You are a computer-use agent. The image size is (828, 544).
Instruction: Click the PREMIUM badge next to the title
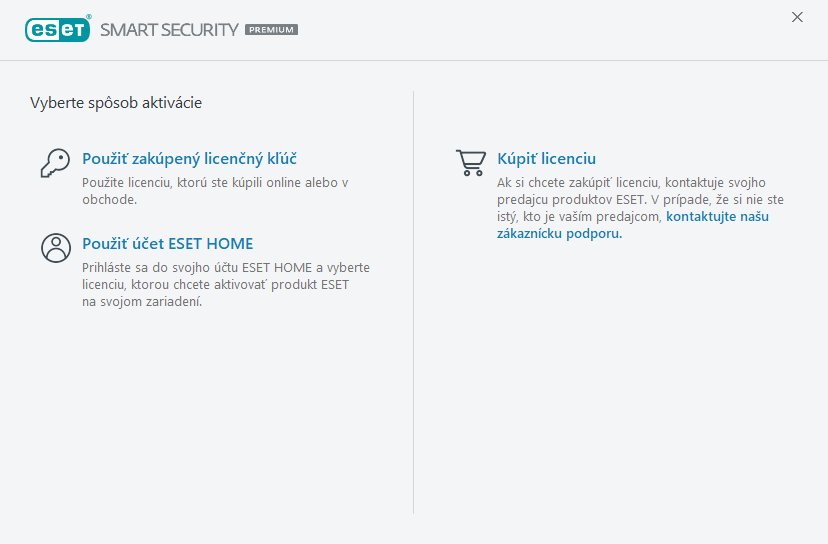[x=271, y=30]
